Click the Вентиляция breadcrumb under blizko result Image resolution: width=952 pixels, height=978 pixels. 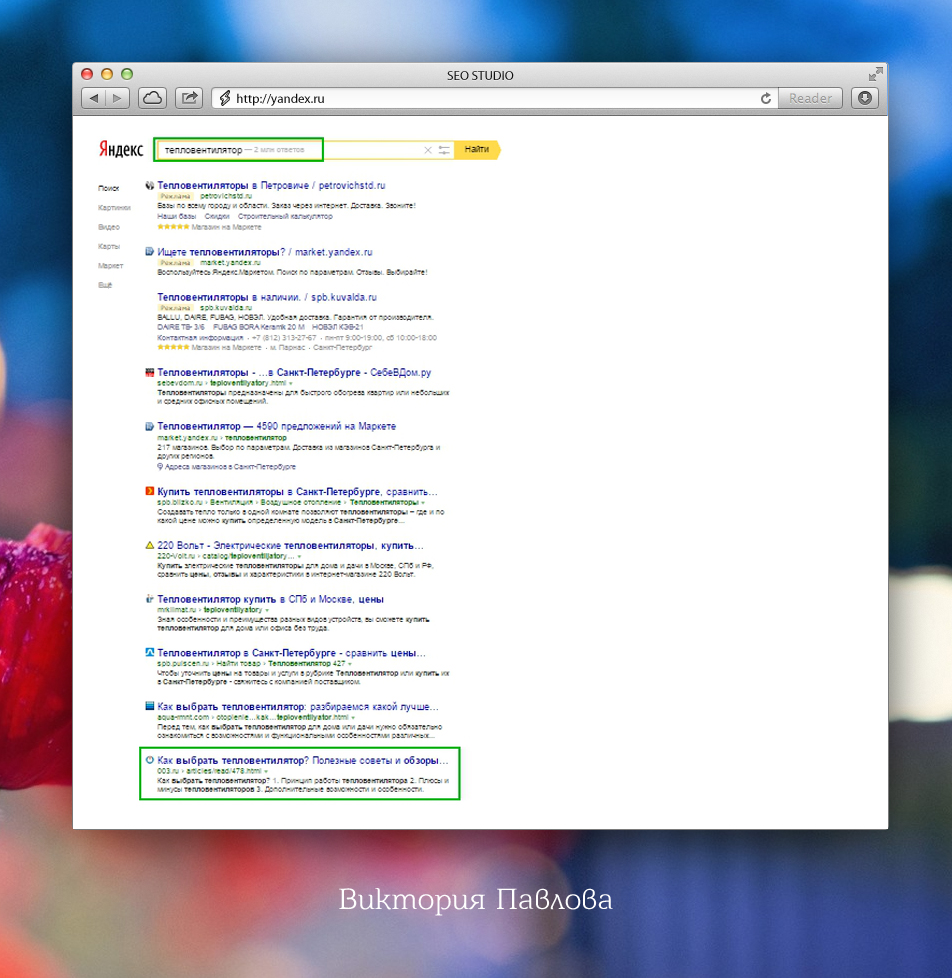[231, 502]
